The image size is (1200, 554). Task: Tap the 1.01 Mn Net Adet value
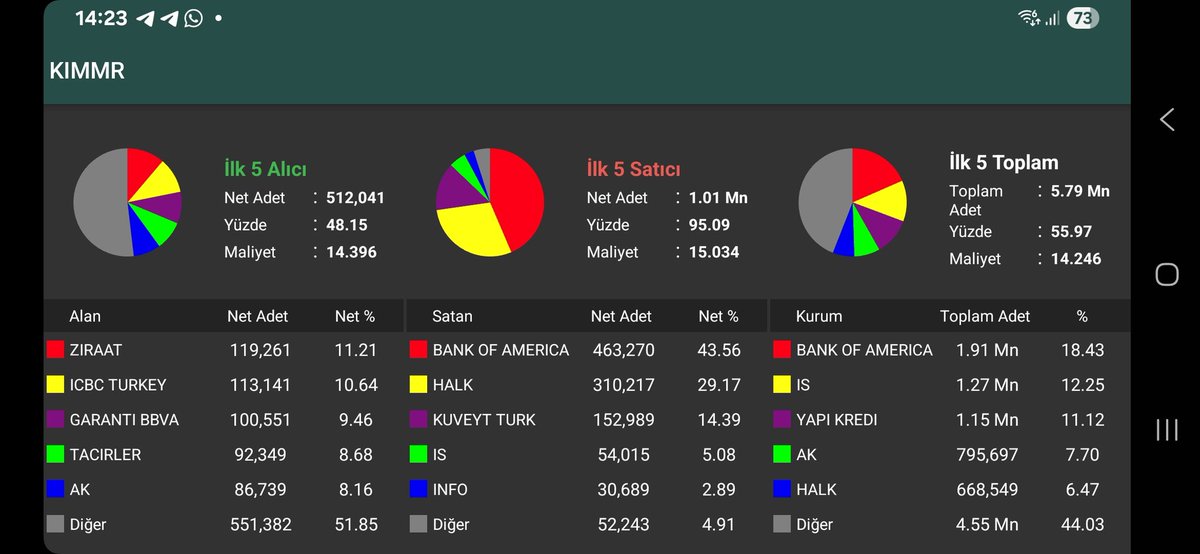pos(718,198)
